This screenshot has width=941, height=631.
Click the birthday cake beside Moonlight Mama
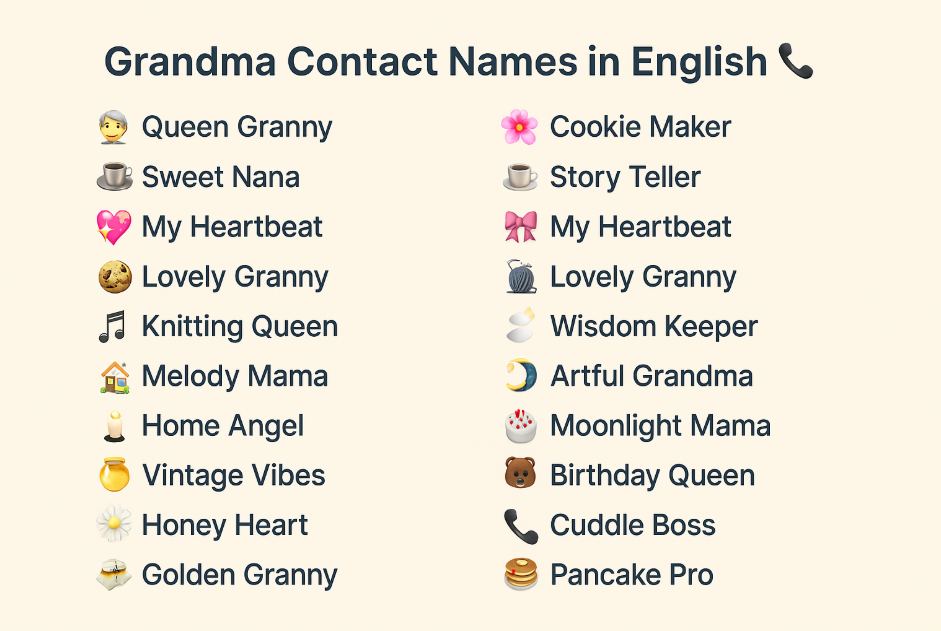[x=520, y=426]
